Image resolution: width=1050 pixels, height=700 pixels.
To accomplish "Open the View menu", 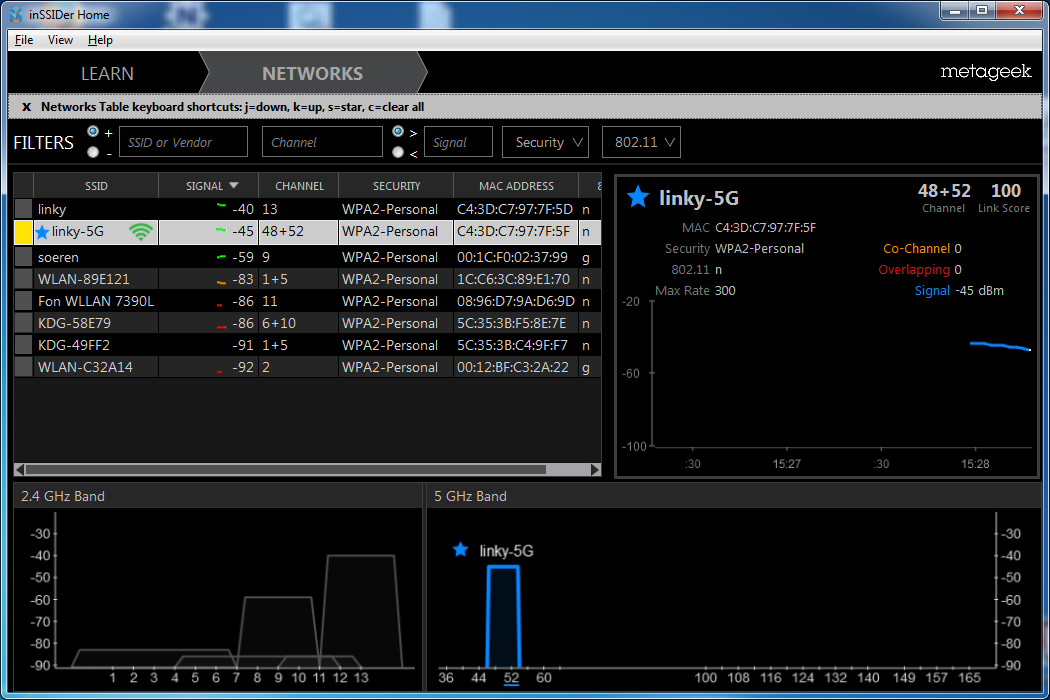I will click(60, 40).
